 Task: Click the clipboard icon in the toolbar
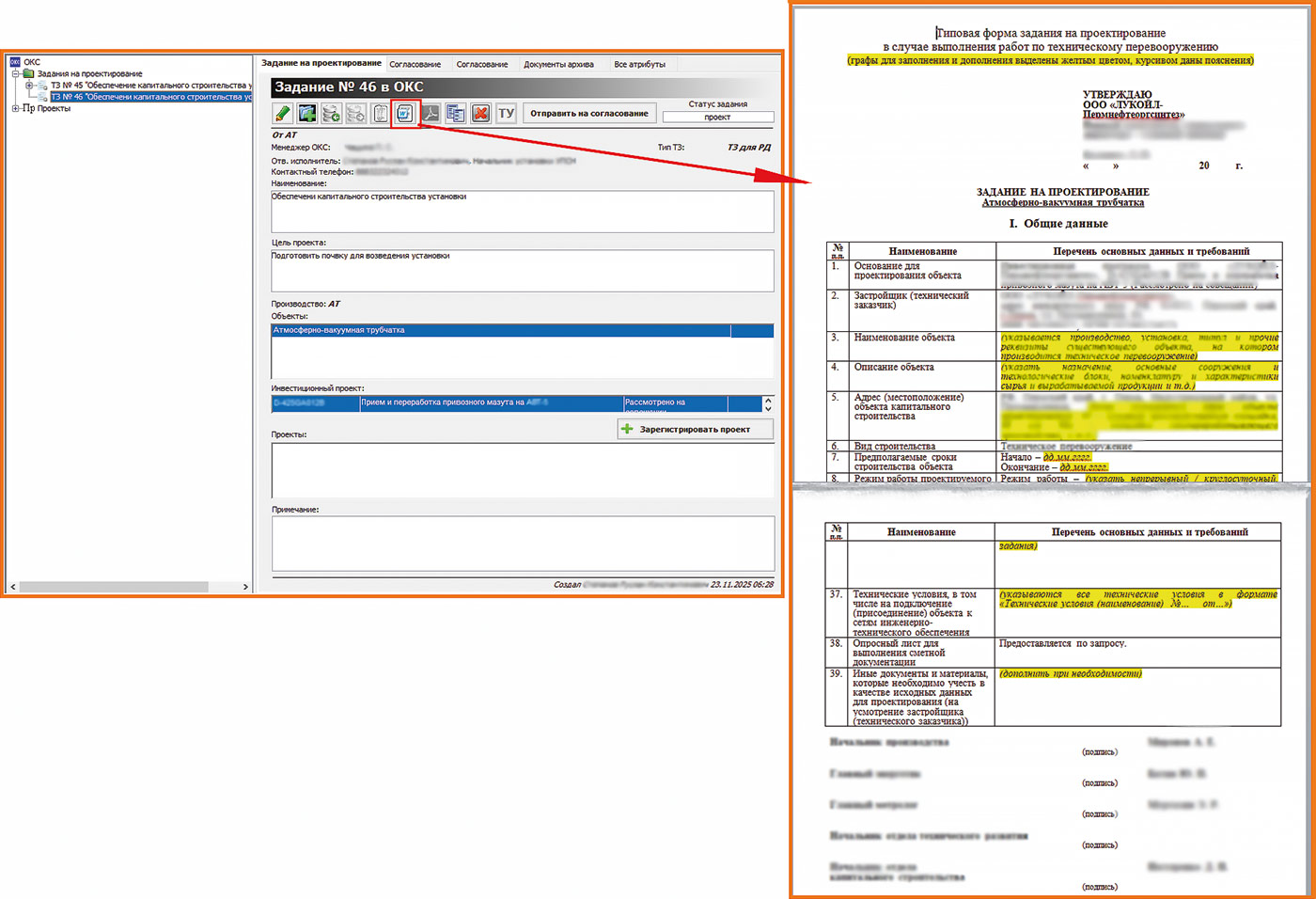click(x=380, y=114)
